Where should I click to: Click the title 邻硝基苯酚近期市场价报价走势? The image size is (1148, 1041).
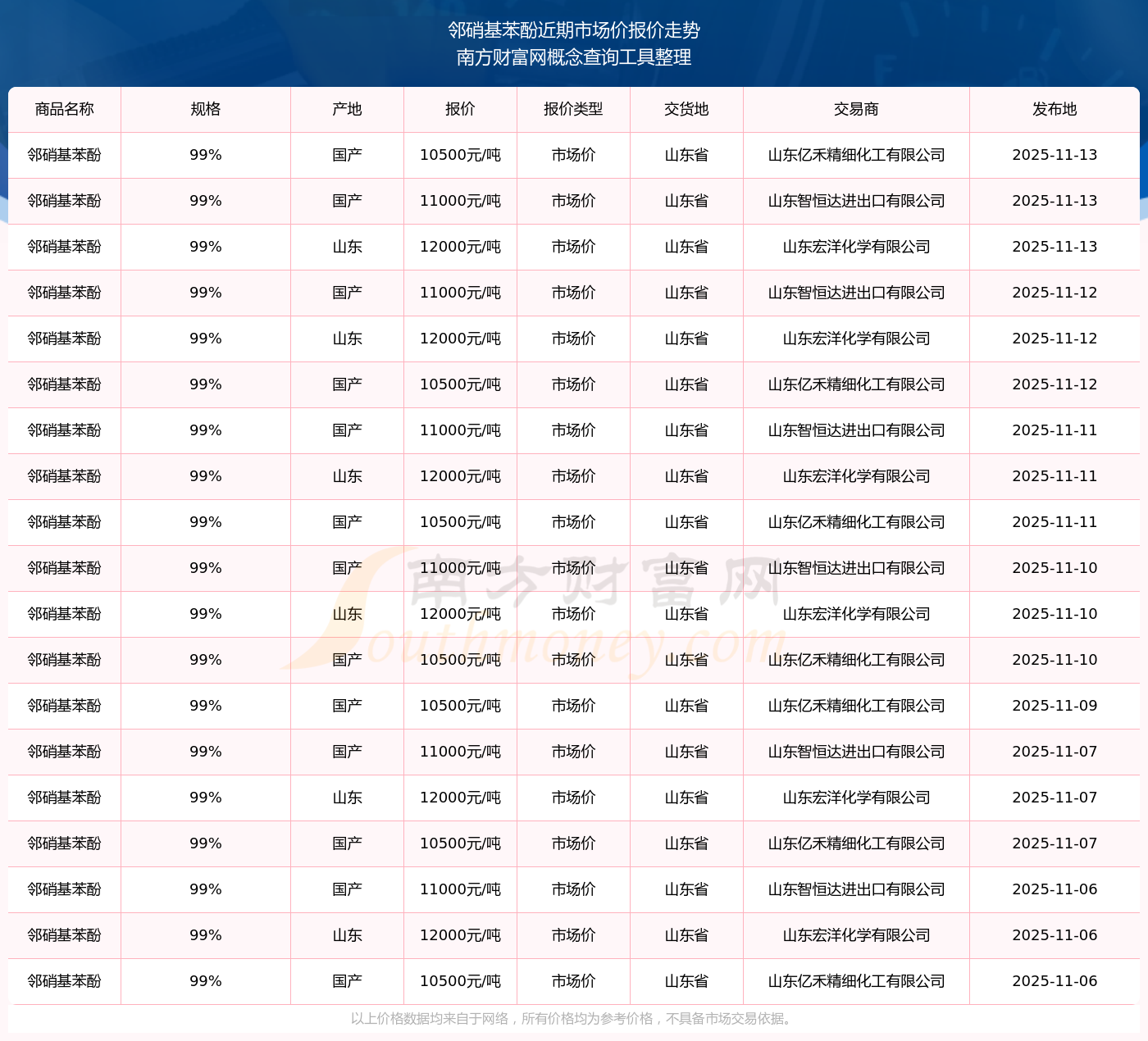tap(574, 30)
